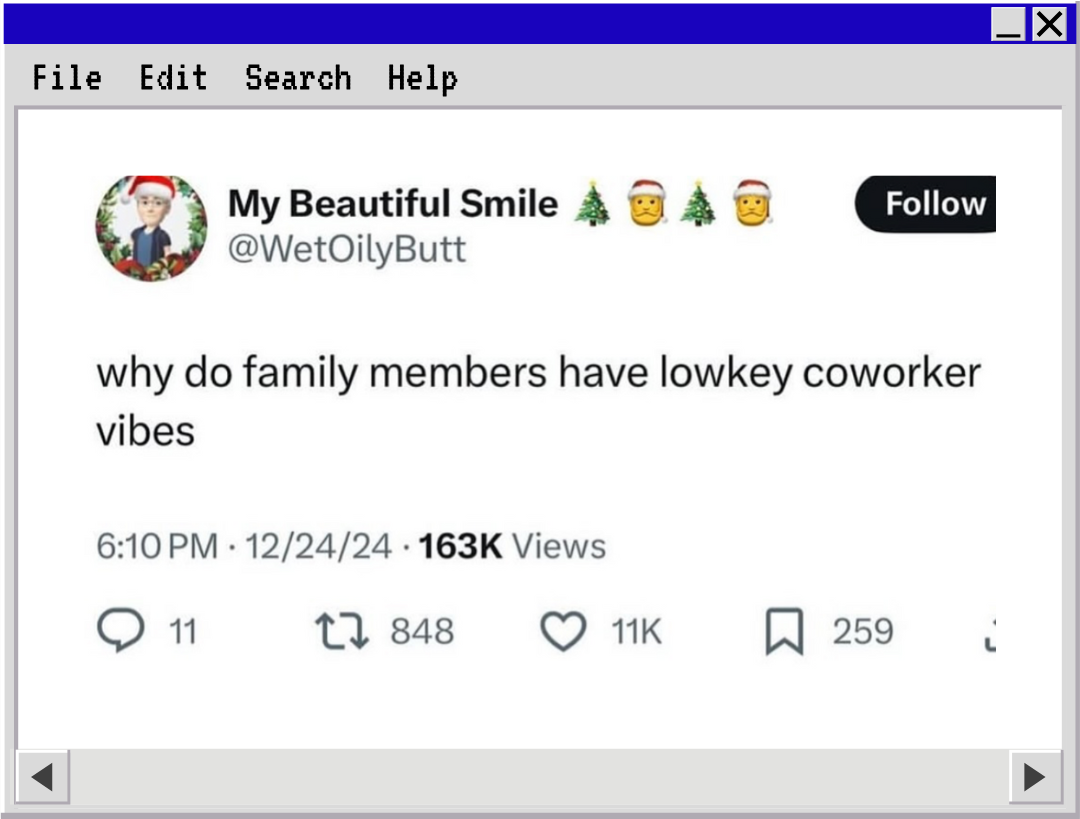Close the window with the X button
The height and width of the screenshot is (819, 1080).
pyautogui.click(x=1049, y=23)
